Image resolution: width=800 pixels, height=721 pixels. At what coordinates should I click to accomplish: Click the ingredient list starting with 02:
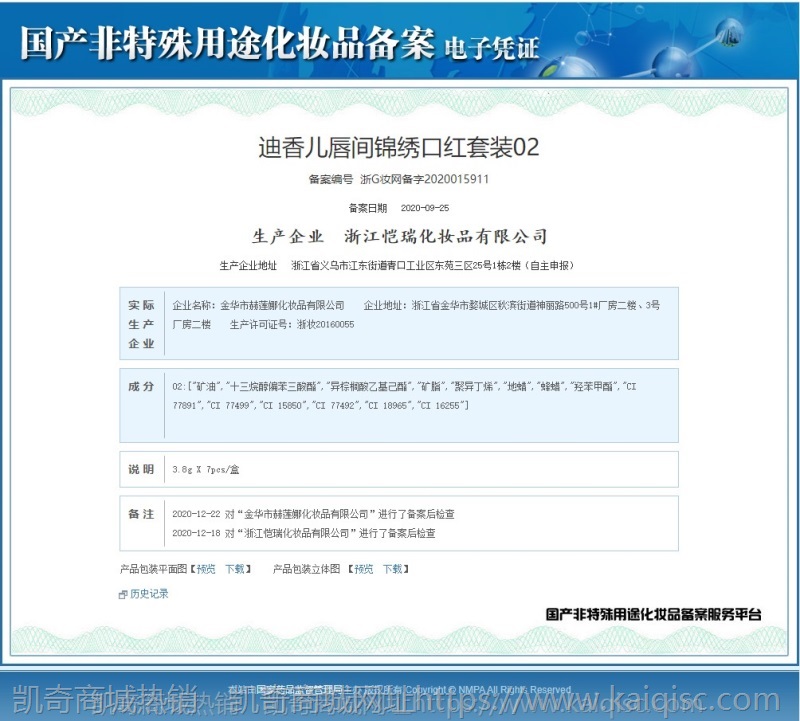tap(405, 396)
